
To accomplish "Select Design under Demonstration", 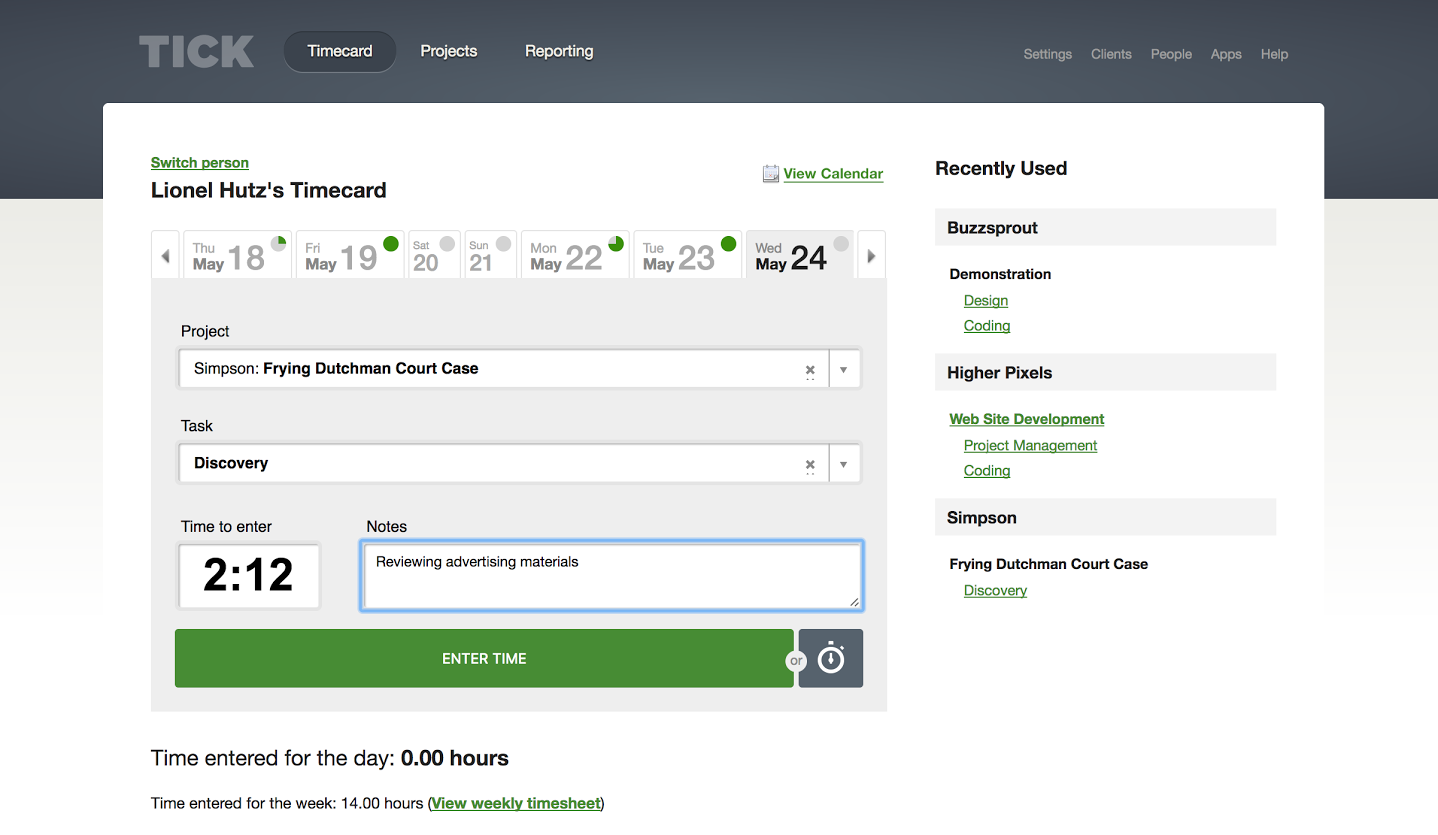I will 986,300.
